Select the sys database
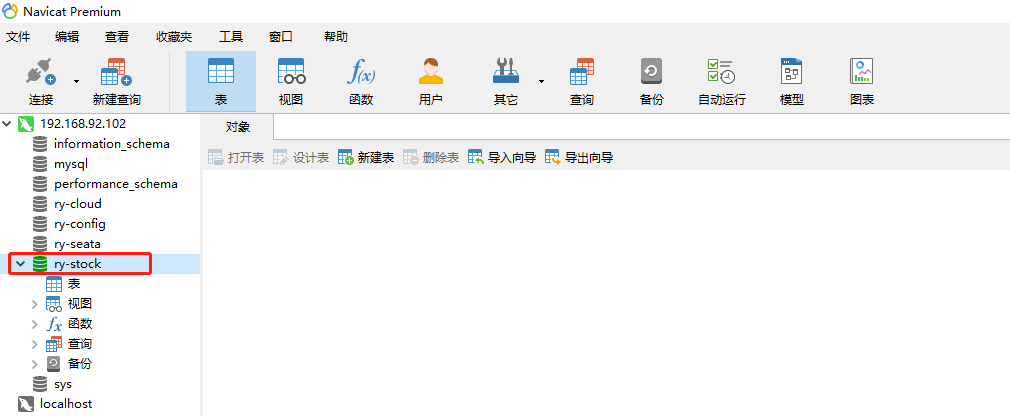Screen dimensions: 1010x416 coord(63,384)
